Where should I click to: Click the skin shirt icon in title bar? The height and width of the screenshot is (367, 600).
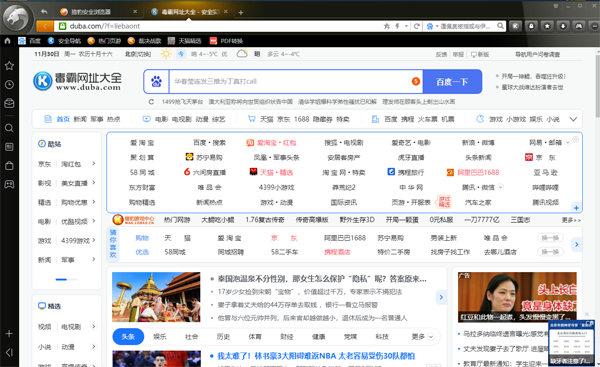coord(556,6)
